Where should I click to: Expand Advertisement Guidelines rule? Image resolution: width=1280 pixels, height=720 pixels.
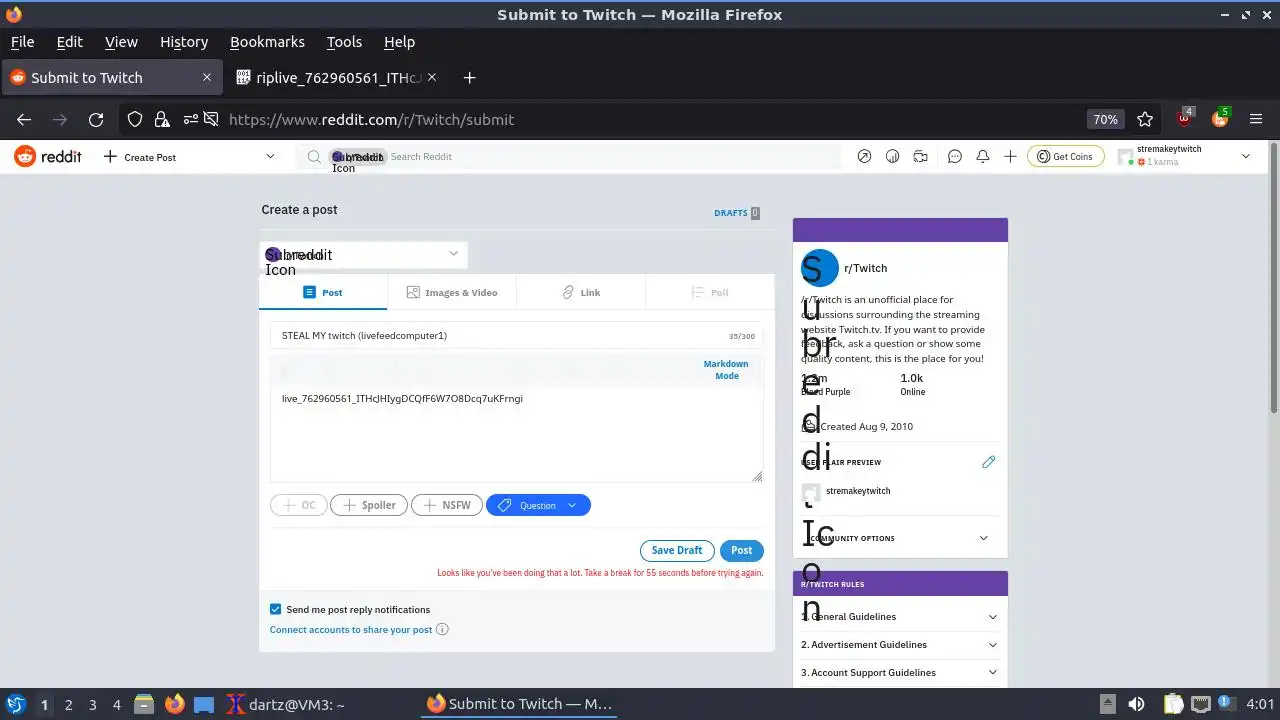click(x=900, y=645)
